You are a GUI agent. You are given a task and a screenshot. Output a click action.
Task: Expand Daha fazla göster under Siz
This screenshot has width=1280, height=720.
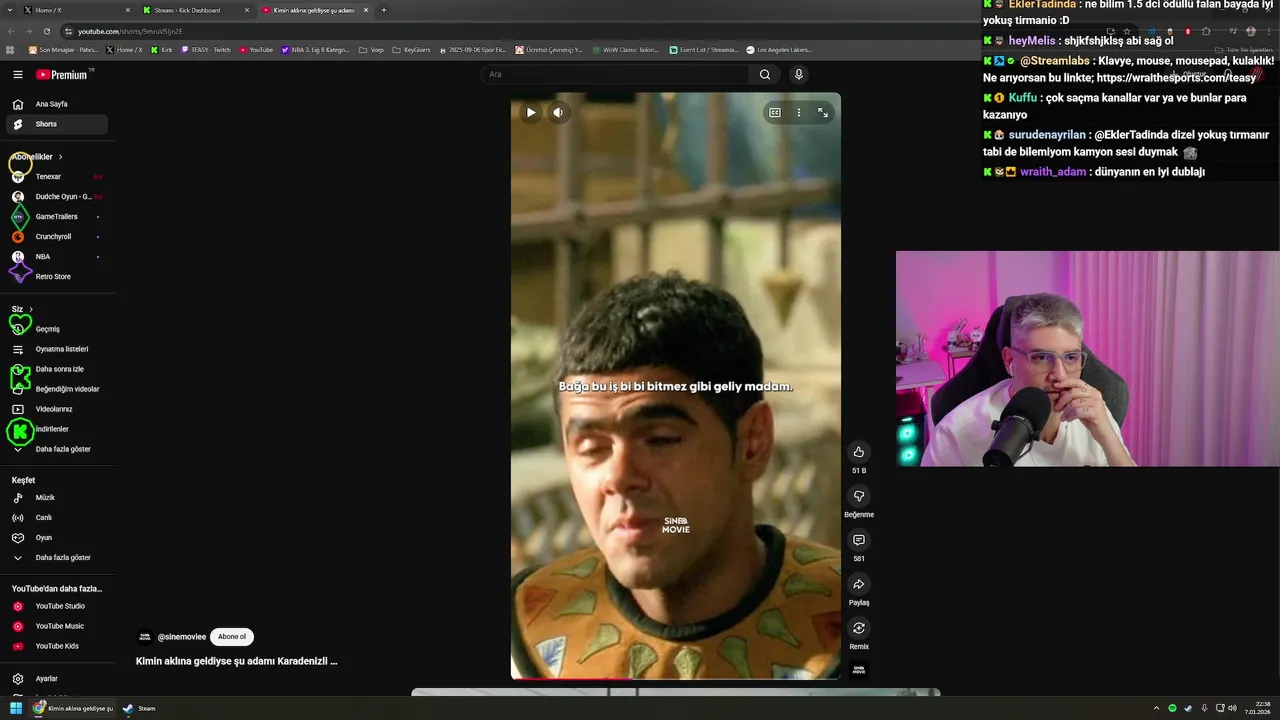coord(56,449)
